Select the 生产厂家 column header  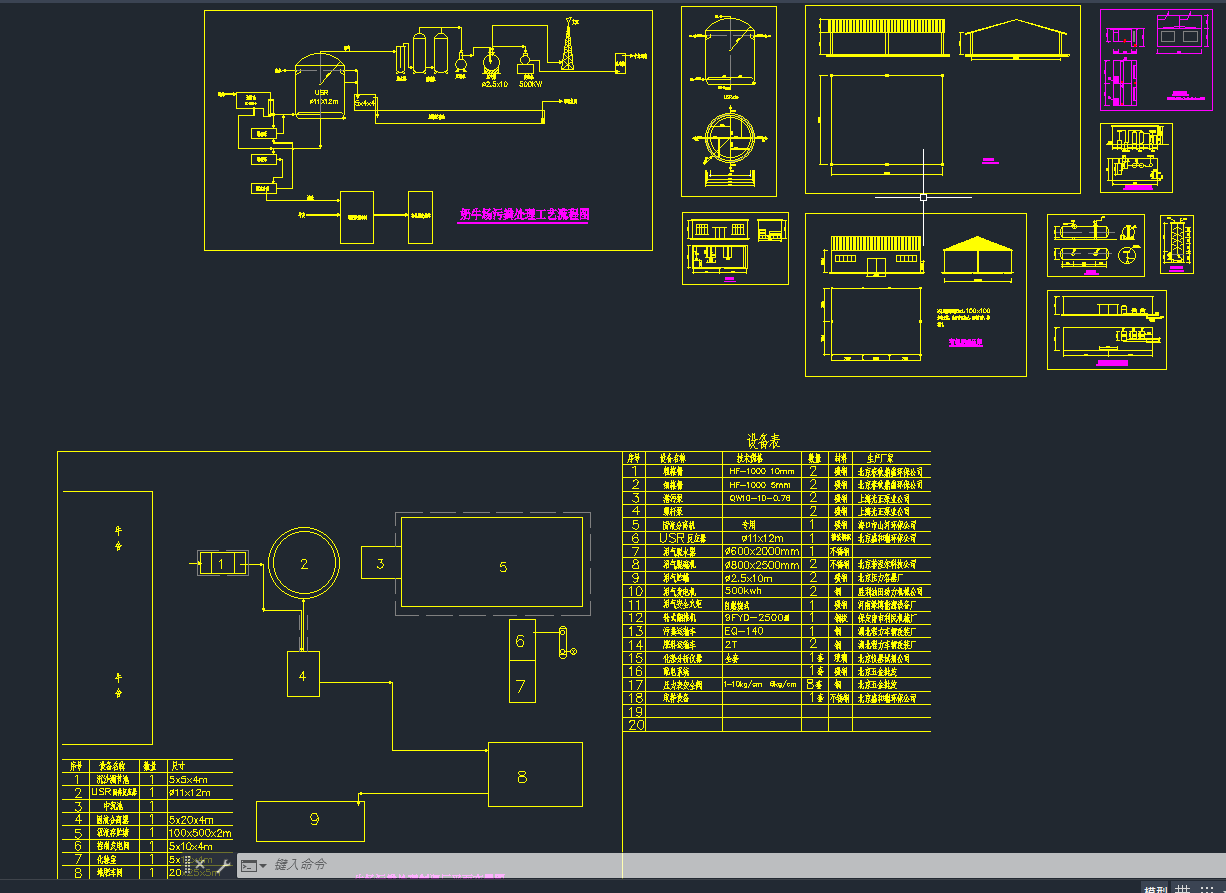pos(879,457)
